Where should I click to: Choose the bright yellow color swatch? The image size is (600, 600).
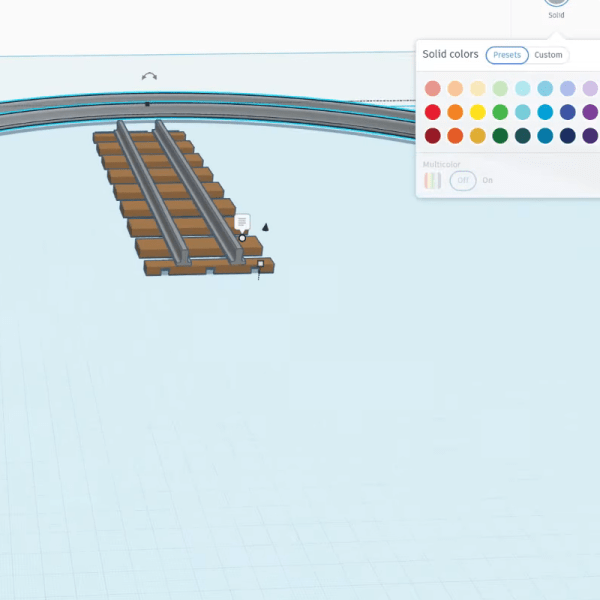tap(478, 112)
